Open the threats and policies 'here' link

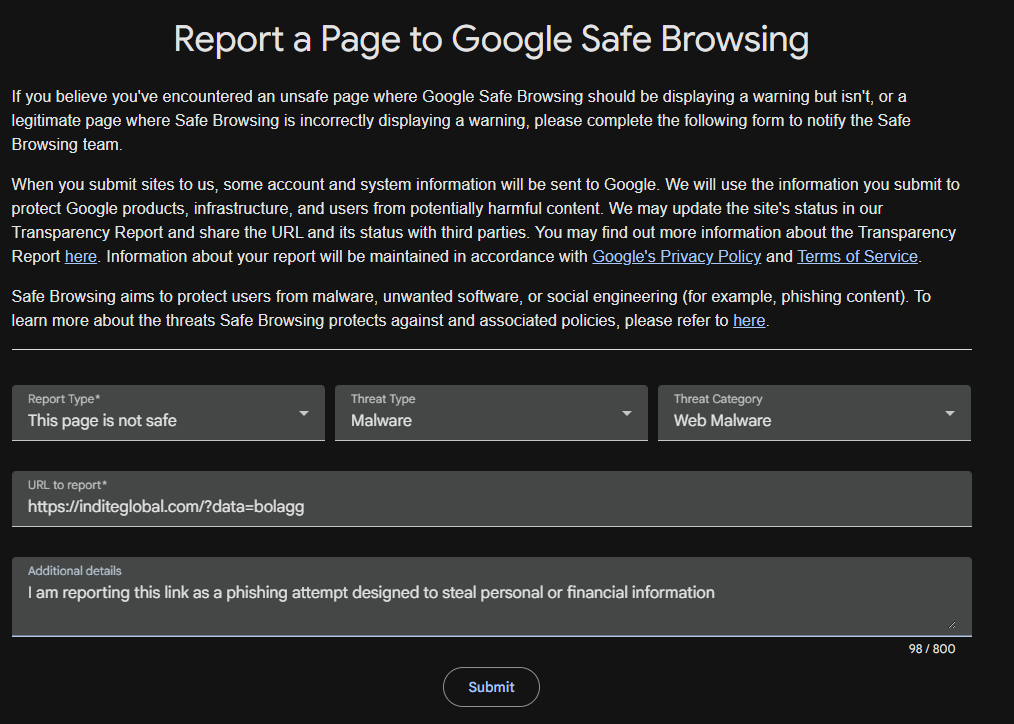(x=749, y=321)
